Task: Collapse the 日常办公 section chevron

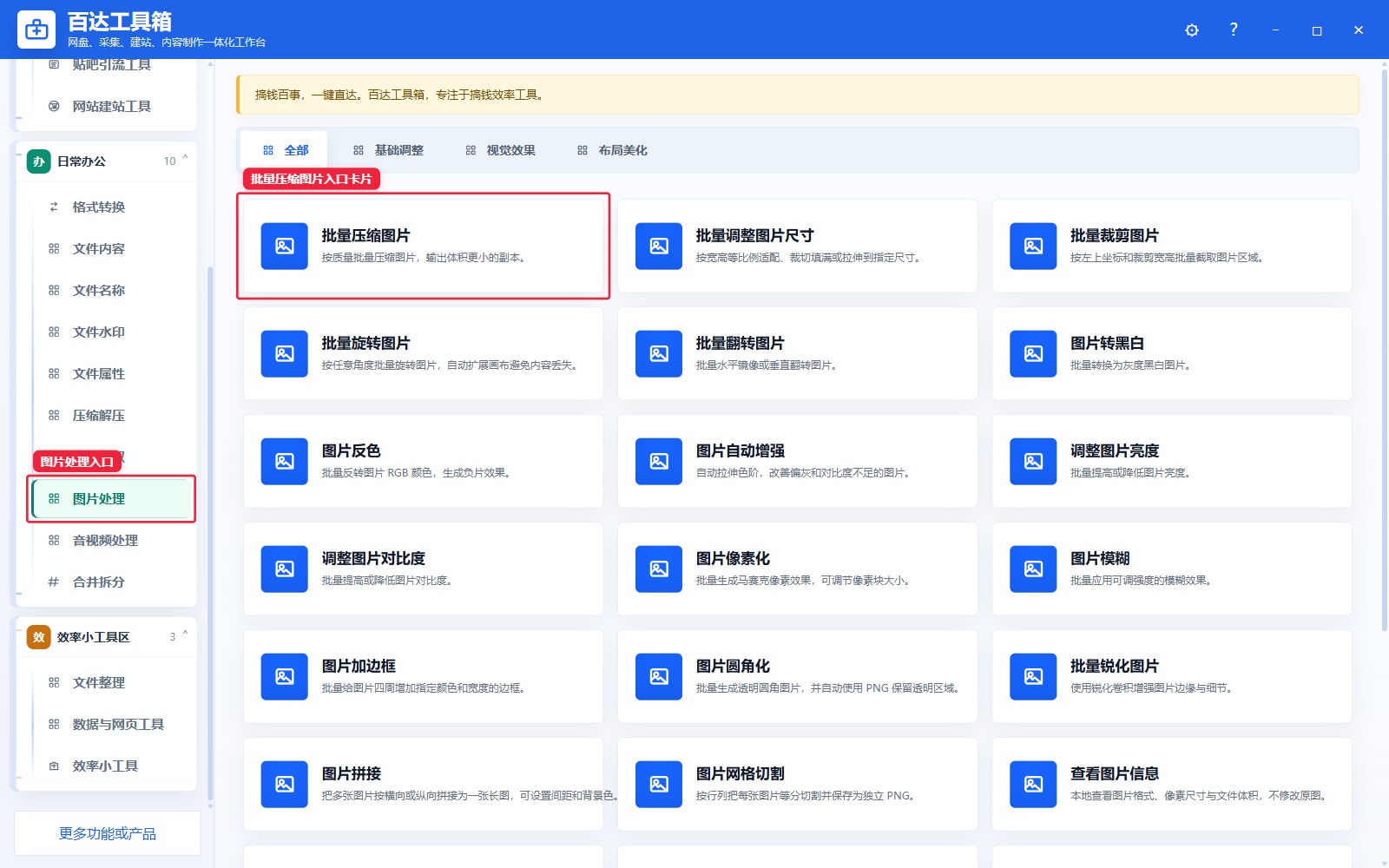Action: click(x=185, y=158)
